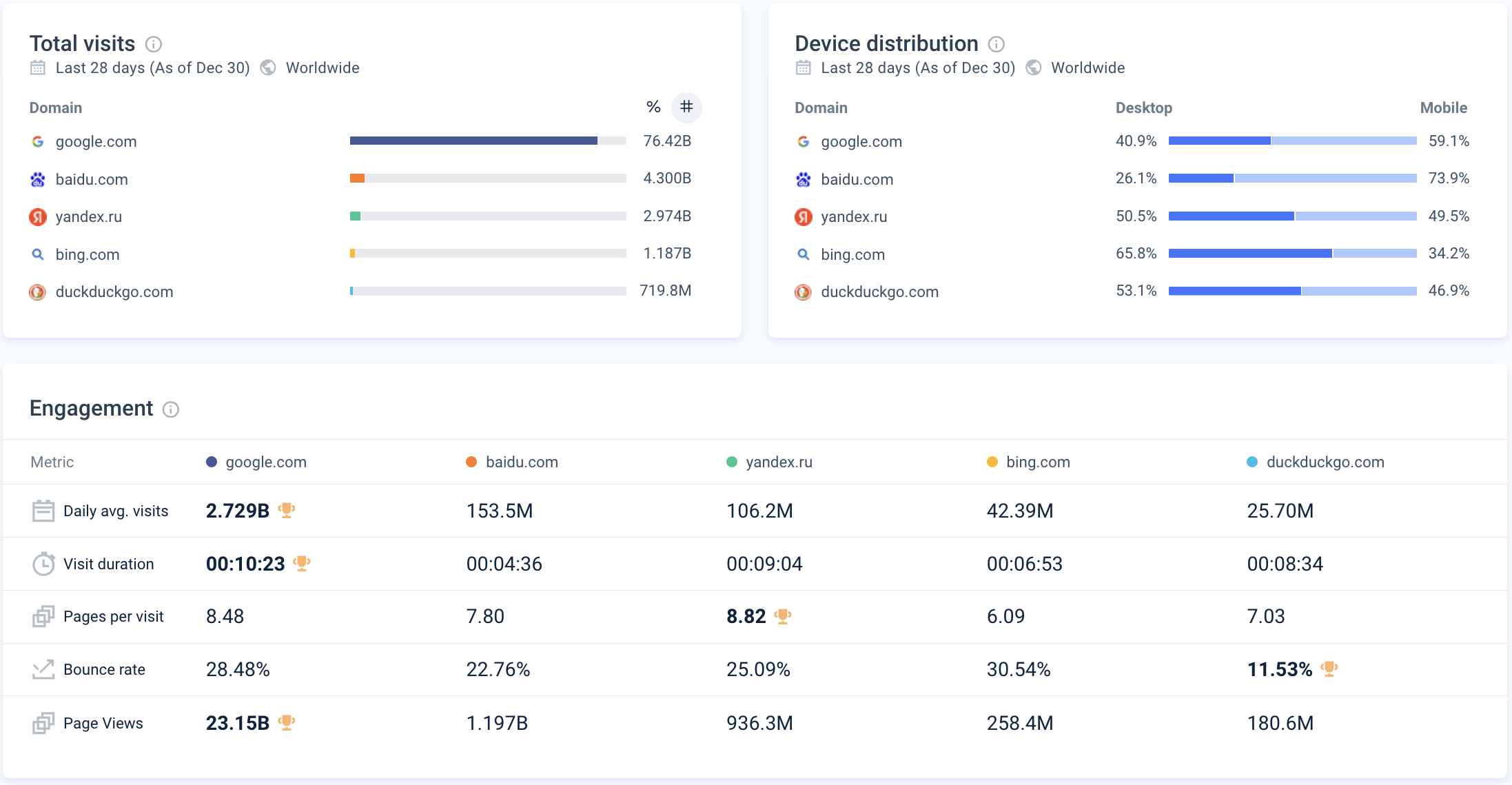Click DuckDuckGo favicon in Device distribution

(x=804, y=292)
